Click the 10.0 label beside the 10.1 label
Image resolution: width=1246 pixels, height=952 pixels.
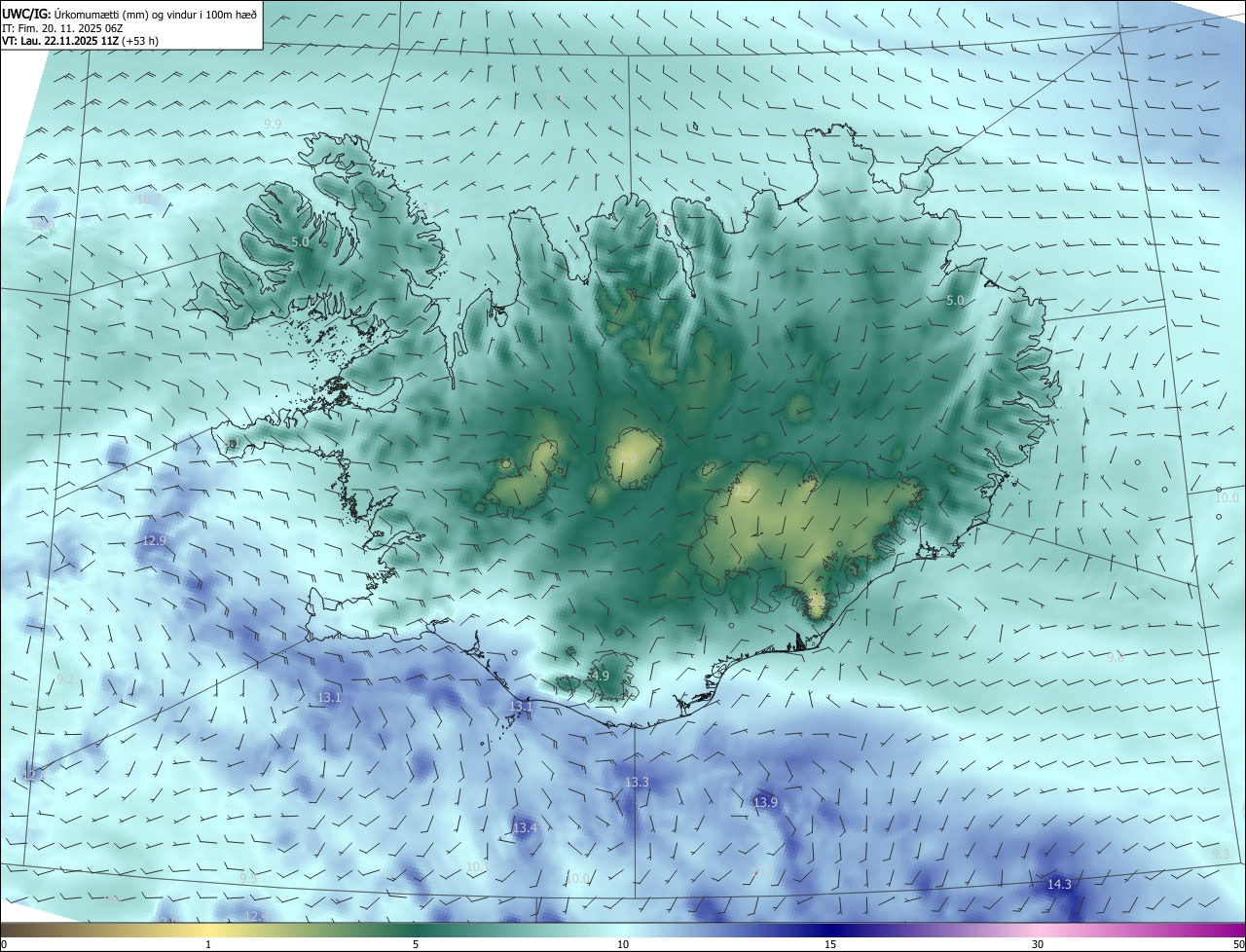(578, 878)
